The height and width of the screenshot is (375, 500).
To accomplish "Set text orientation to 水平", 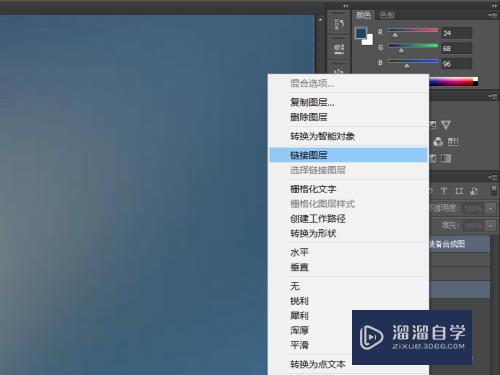I will [348, 252].
